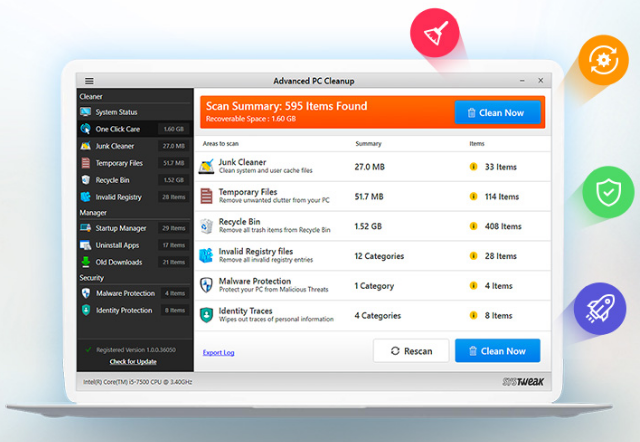Select Identity Protection in the sidebar

pos(135,310)
